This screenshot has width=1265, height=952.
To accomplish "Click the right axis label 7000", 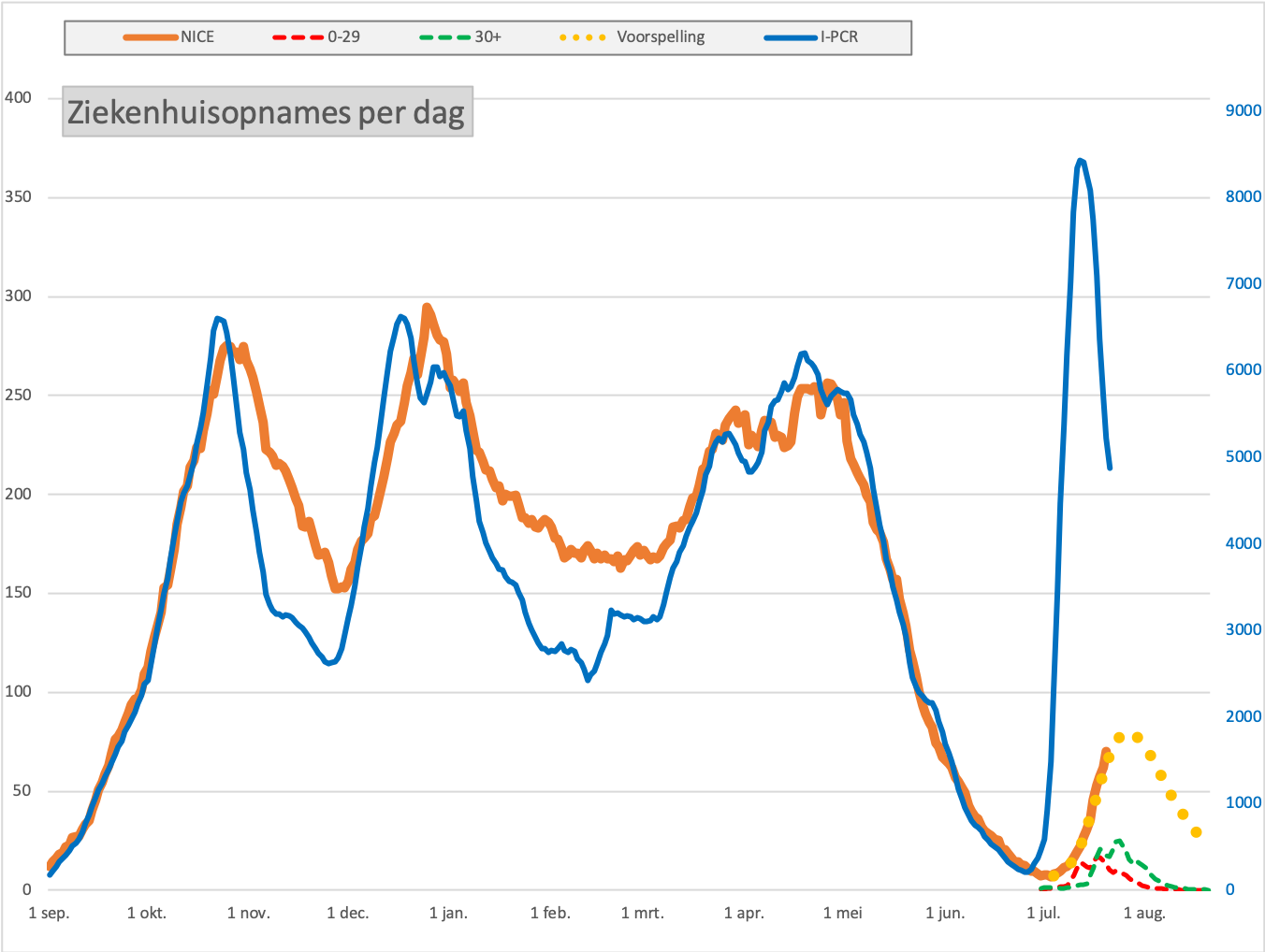I will [x=1243, y=283].
